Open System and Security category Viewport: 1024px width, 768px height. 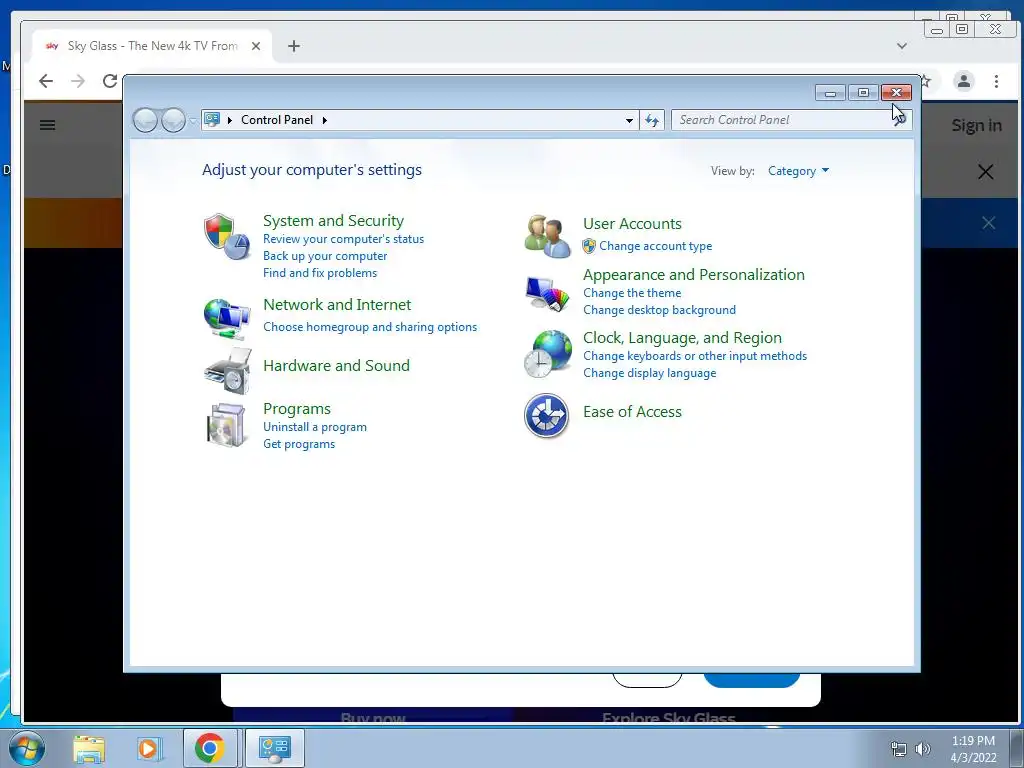coord(333,221)
